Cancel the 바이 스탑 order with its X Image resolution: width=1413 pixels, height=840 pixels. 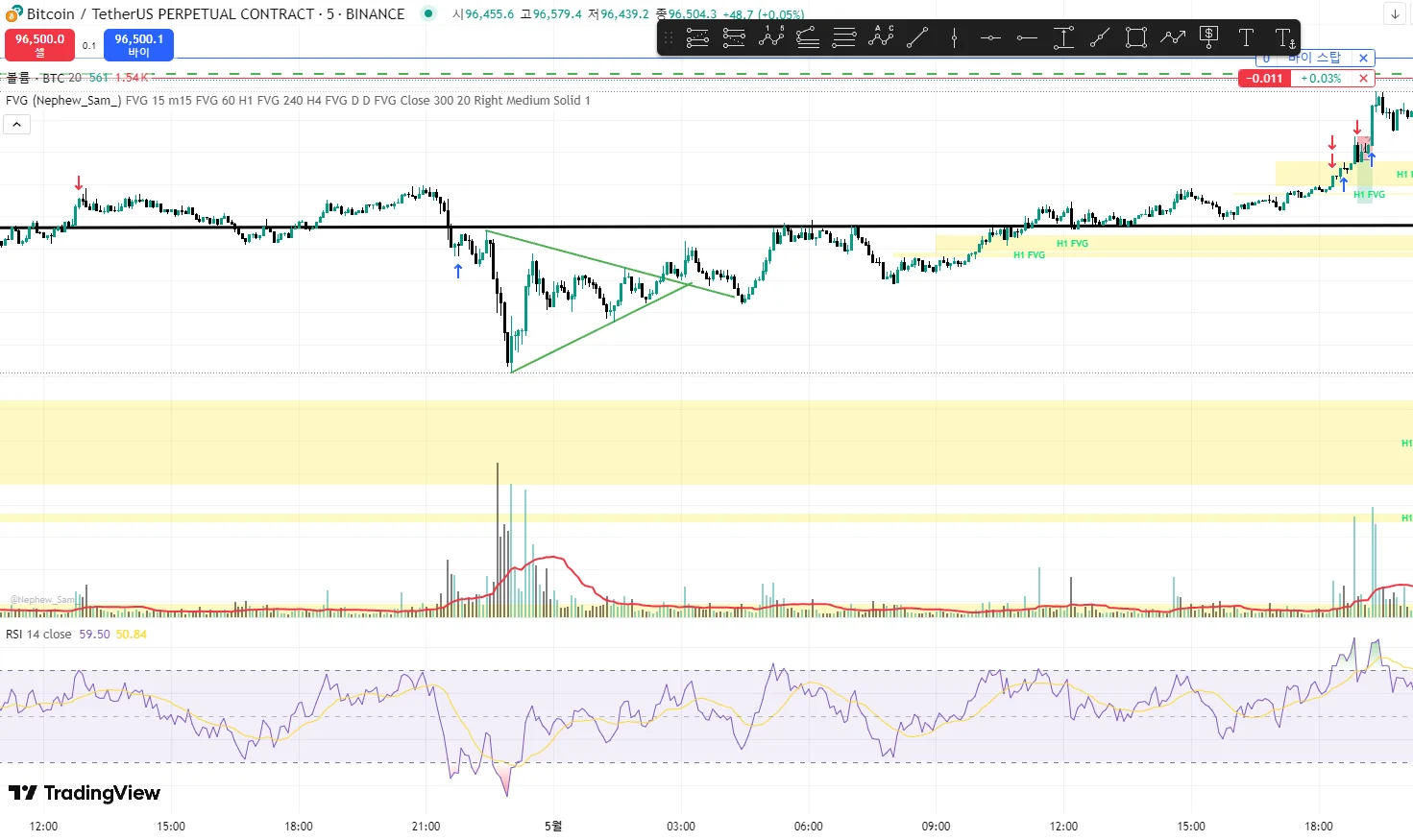(x=1363, y=59)
